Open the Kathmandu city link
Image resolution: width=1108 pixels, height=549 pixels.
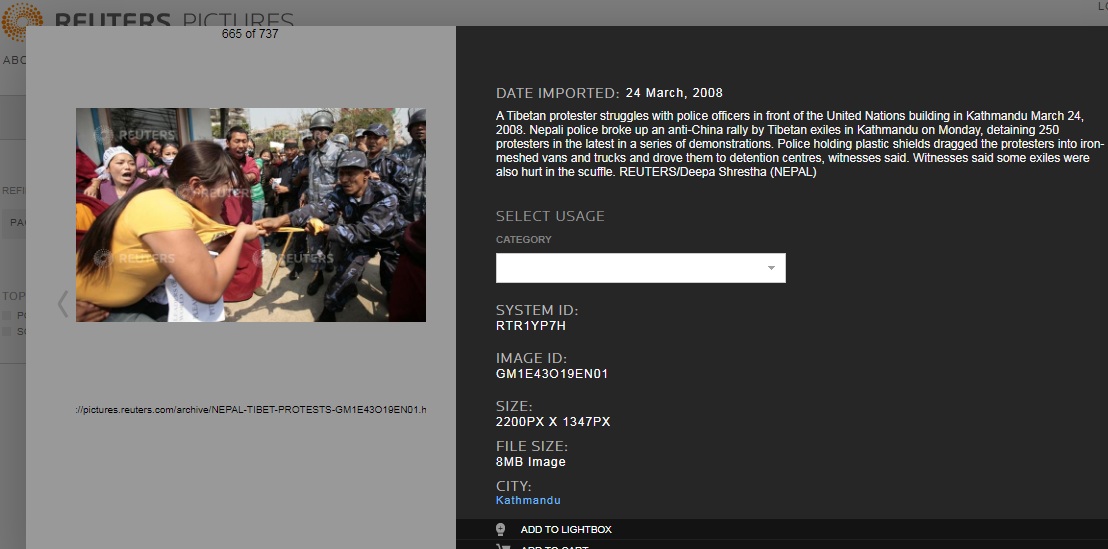pos(528,500)
